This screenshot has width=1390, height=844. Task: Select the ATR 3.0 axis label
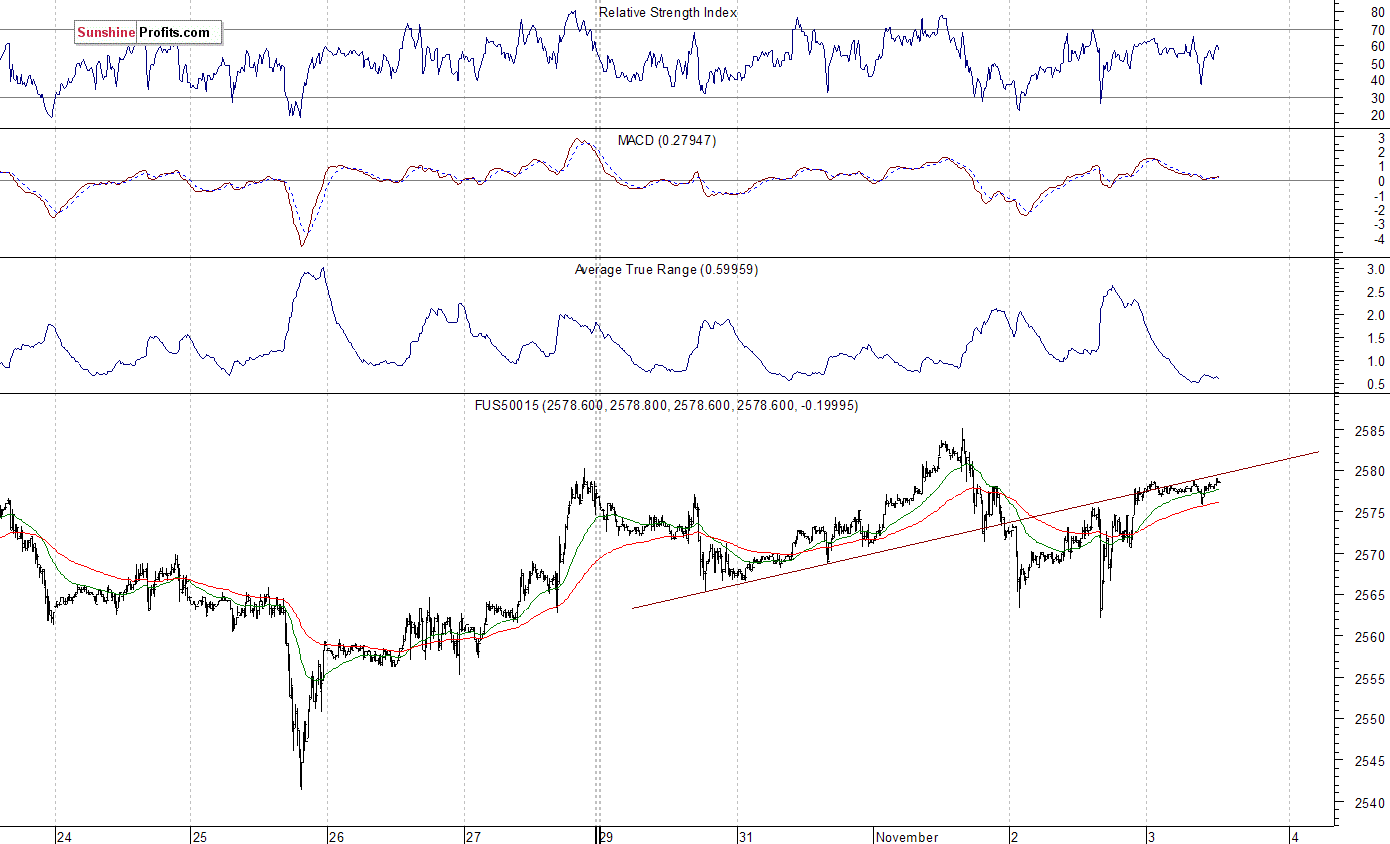tap(1376, 270)
